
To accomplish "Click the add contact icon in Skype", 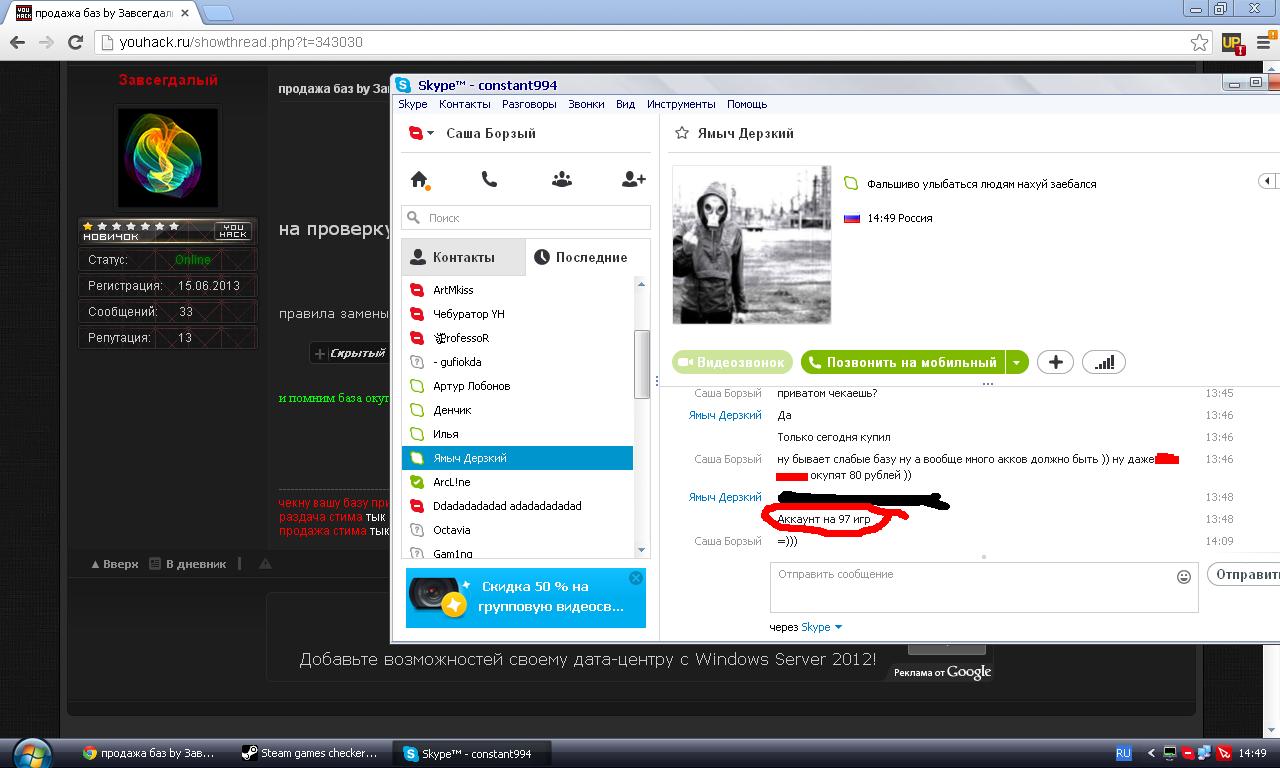I will [x=633, y=179].
